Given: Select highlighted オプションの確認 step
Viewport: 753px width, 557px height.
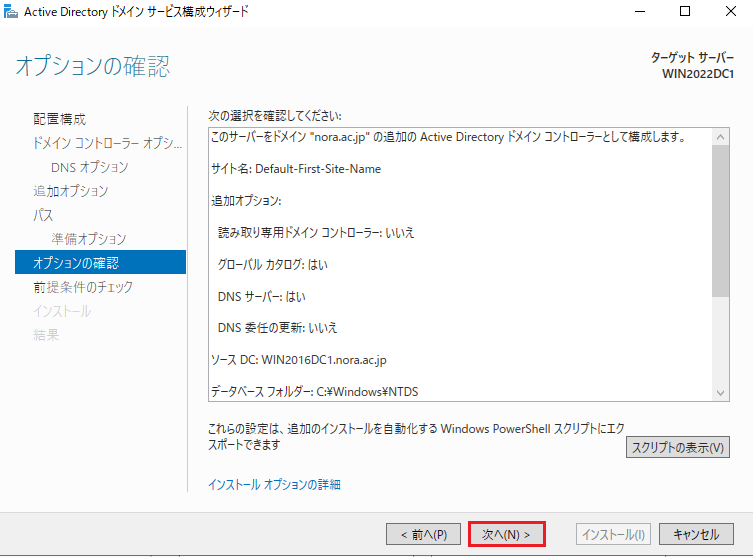Looking at the screenshot, I should [100, 262].
